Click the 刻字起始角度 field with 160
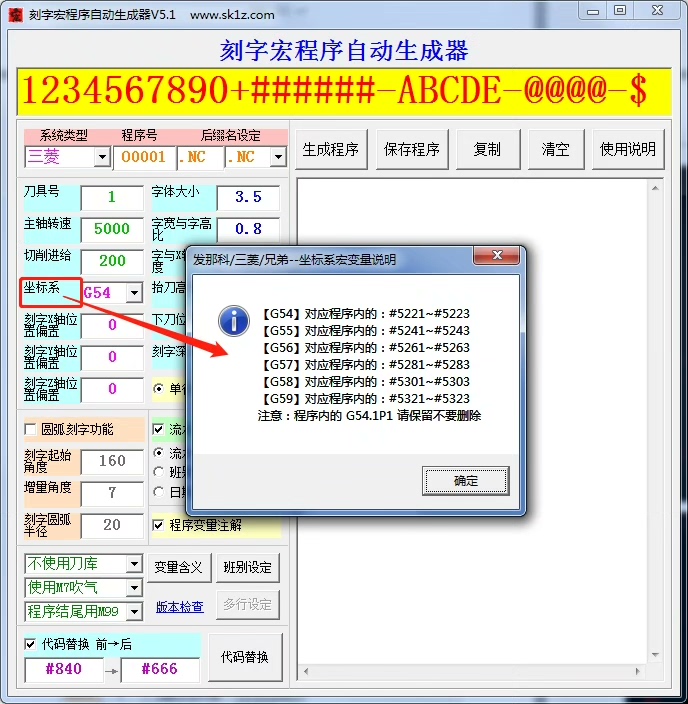Viewport: 688px width, 704px height. coord(112,461)
